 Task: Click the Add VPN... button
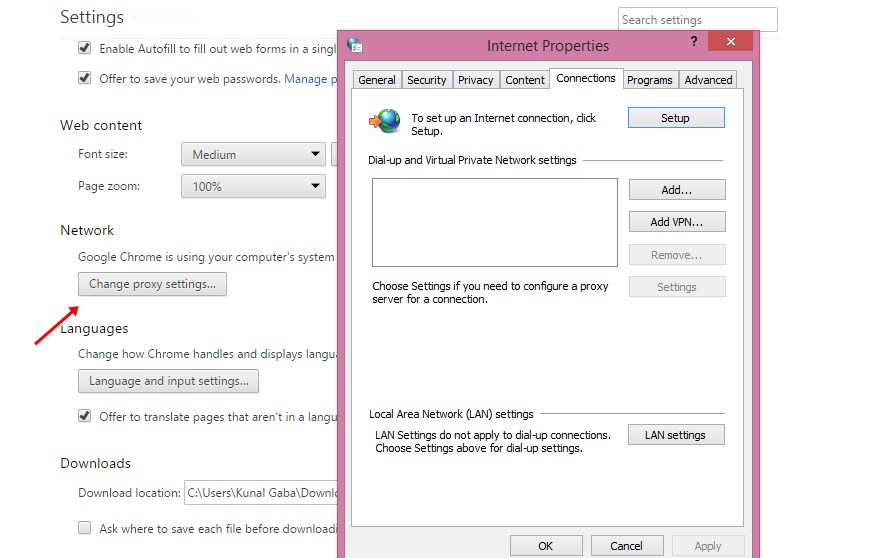(677, 222)
